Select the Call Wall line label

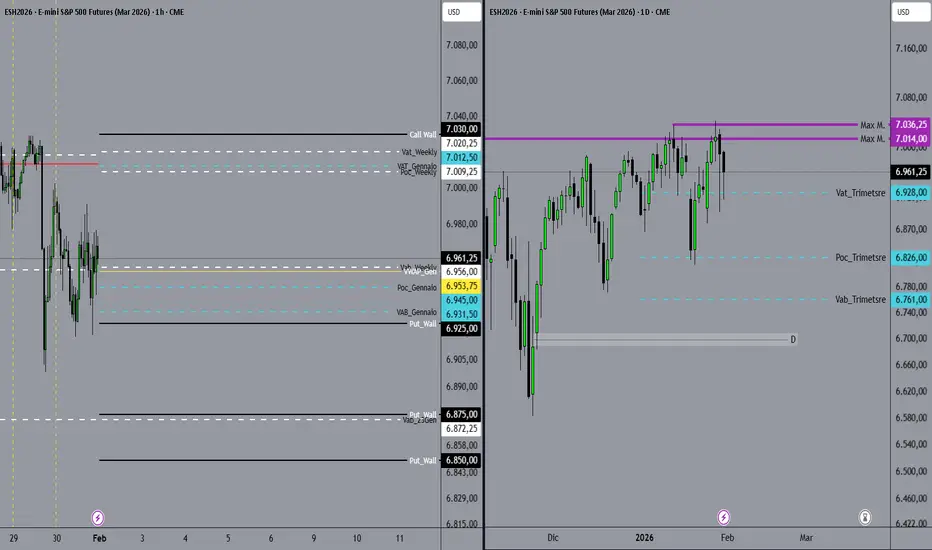(x=423, y=134)
